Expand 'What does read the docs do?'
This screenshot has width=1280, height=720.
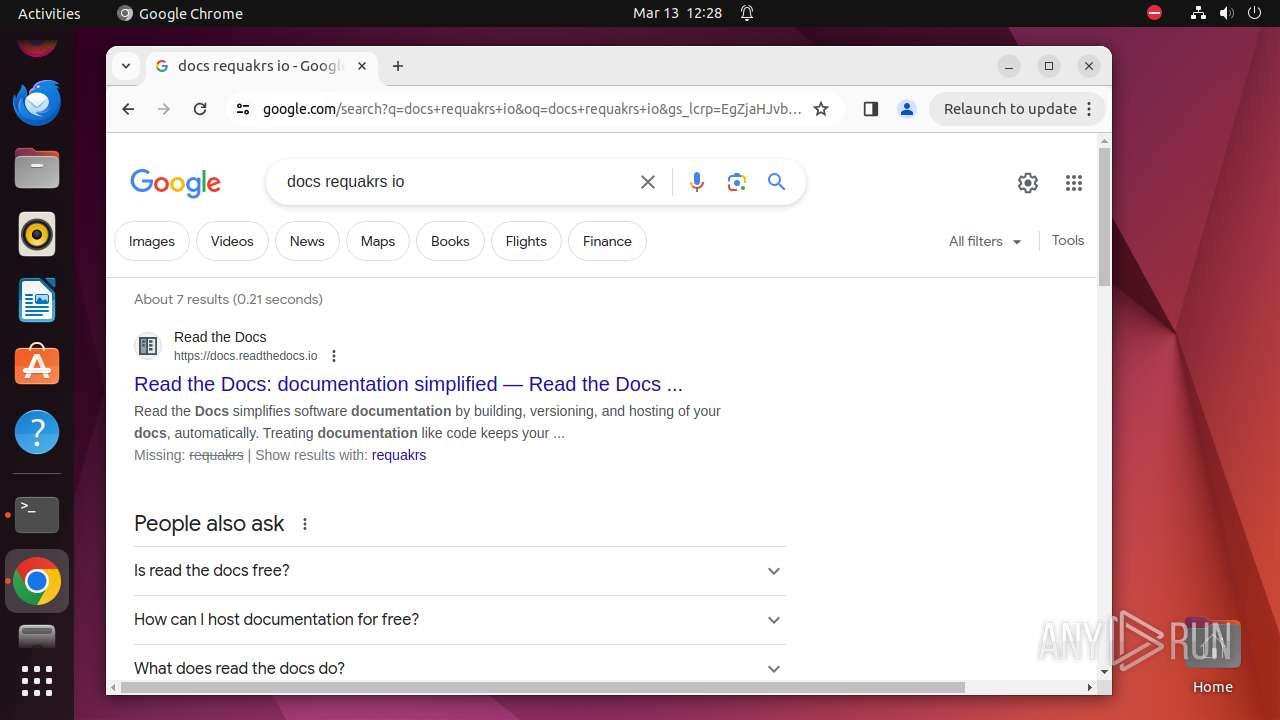point(460,667)
